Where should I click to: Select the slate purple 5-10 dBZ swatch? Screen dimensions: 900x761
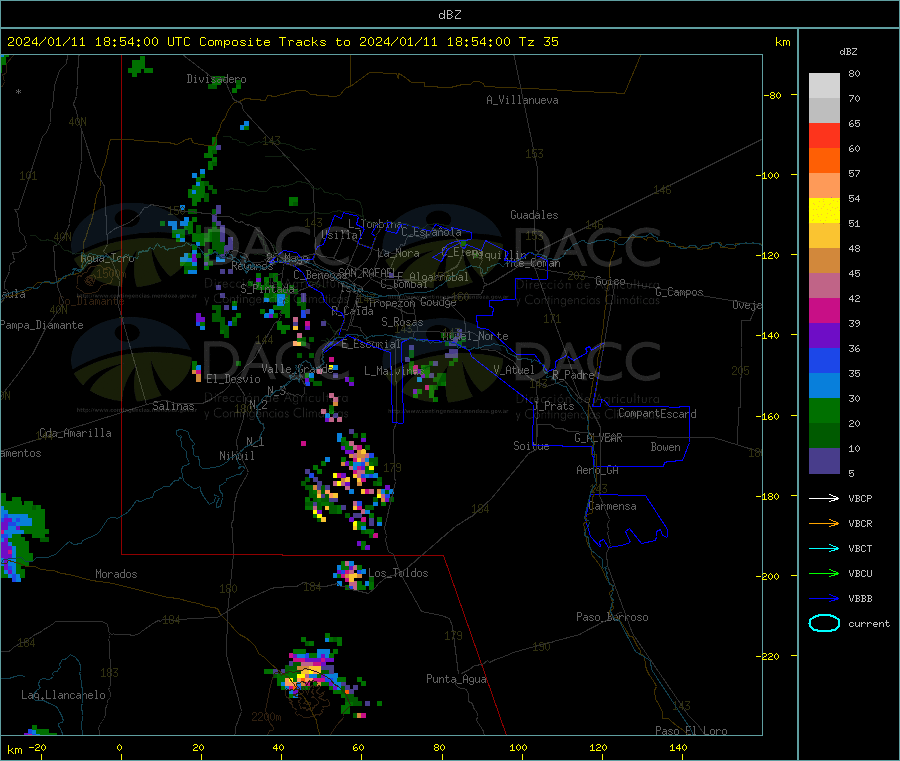(x=824, y=461)
